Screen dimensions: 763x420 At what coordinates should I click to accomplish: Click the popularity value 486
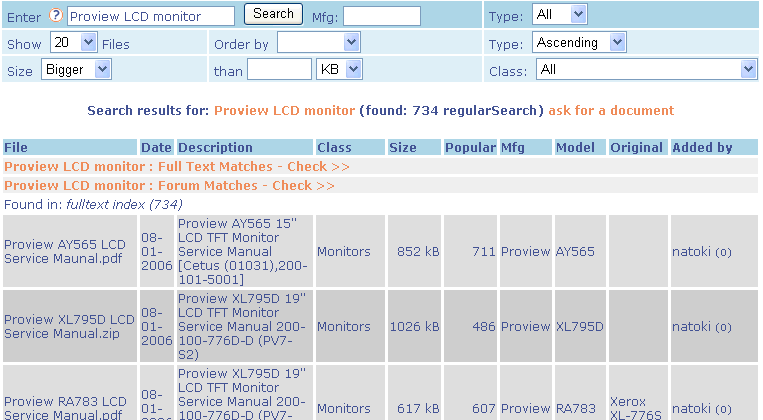click(x=484, y=327)
